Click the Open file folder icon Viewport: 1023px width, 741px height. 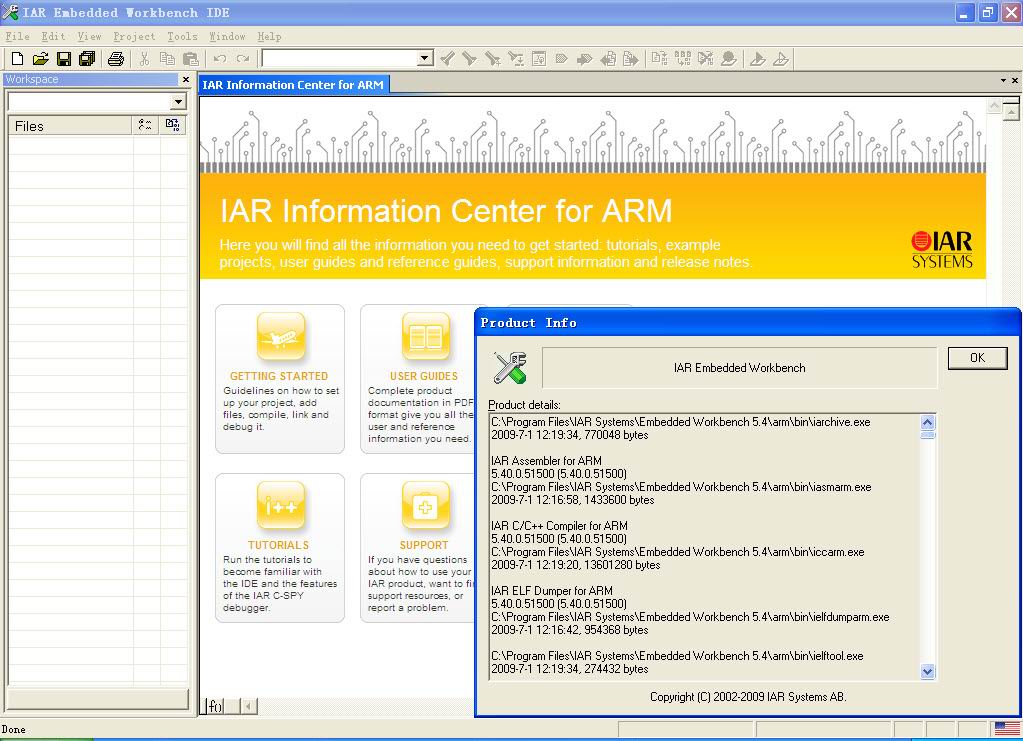point(40,59)
